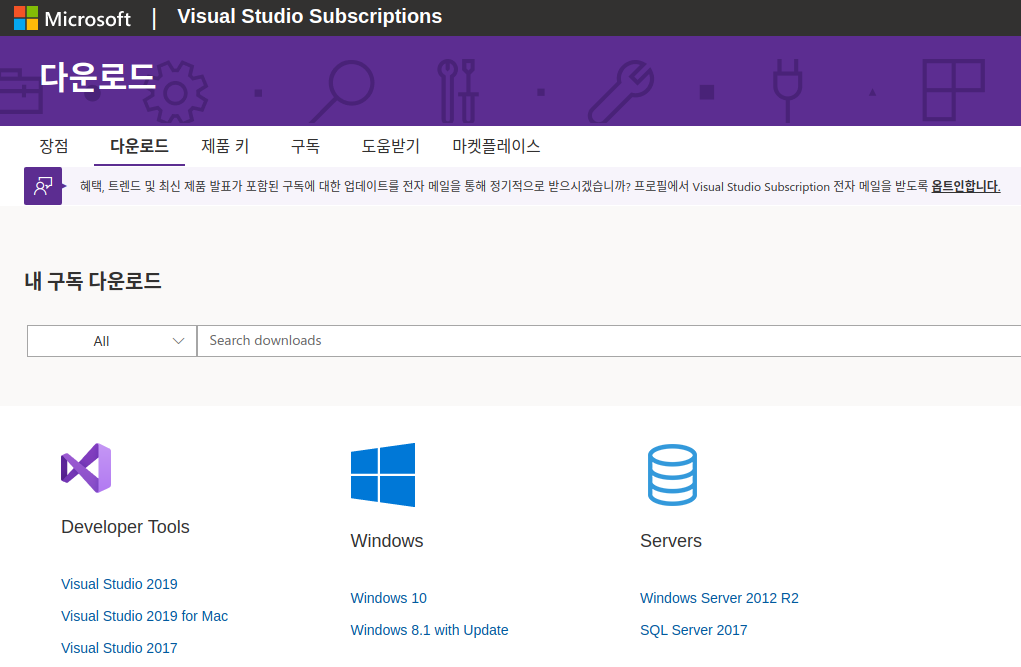Viewport: 1021px width, 667px height.
Task: Open the SQL Server 2017 link
Action: tap(693, 630)
